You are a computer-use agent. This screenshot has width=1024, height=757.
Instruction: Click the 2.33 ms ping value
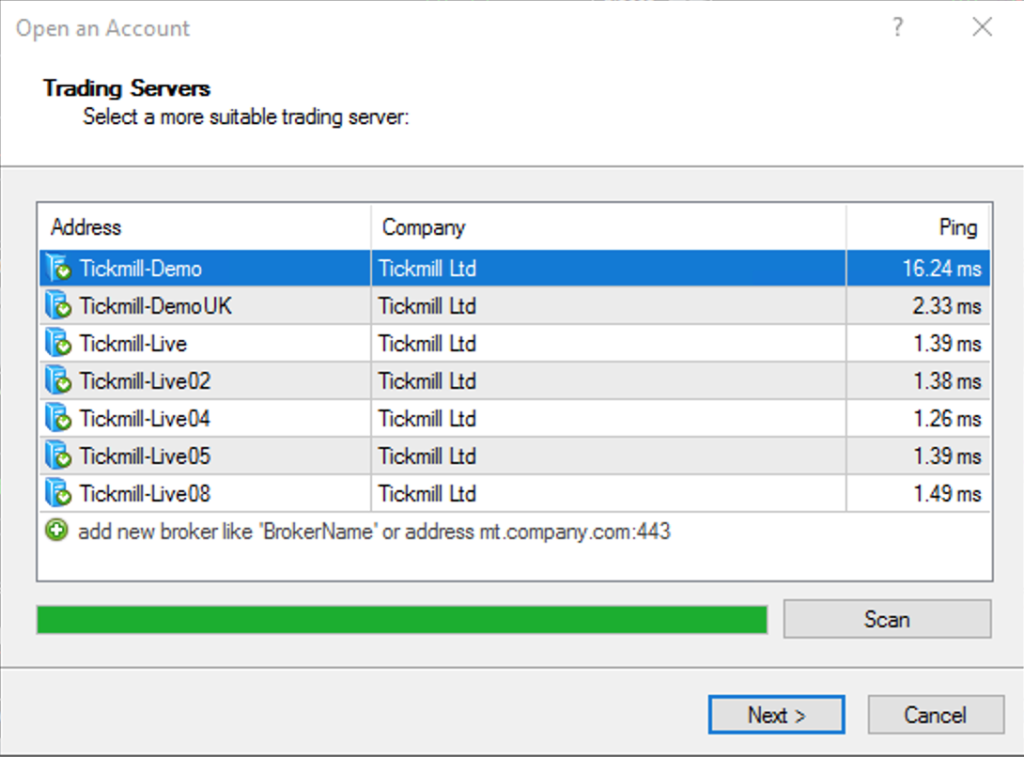point(946,306)
